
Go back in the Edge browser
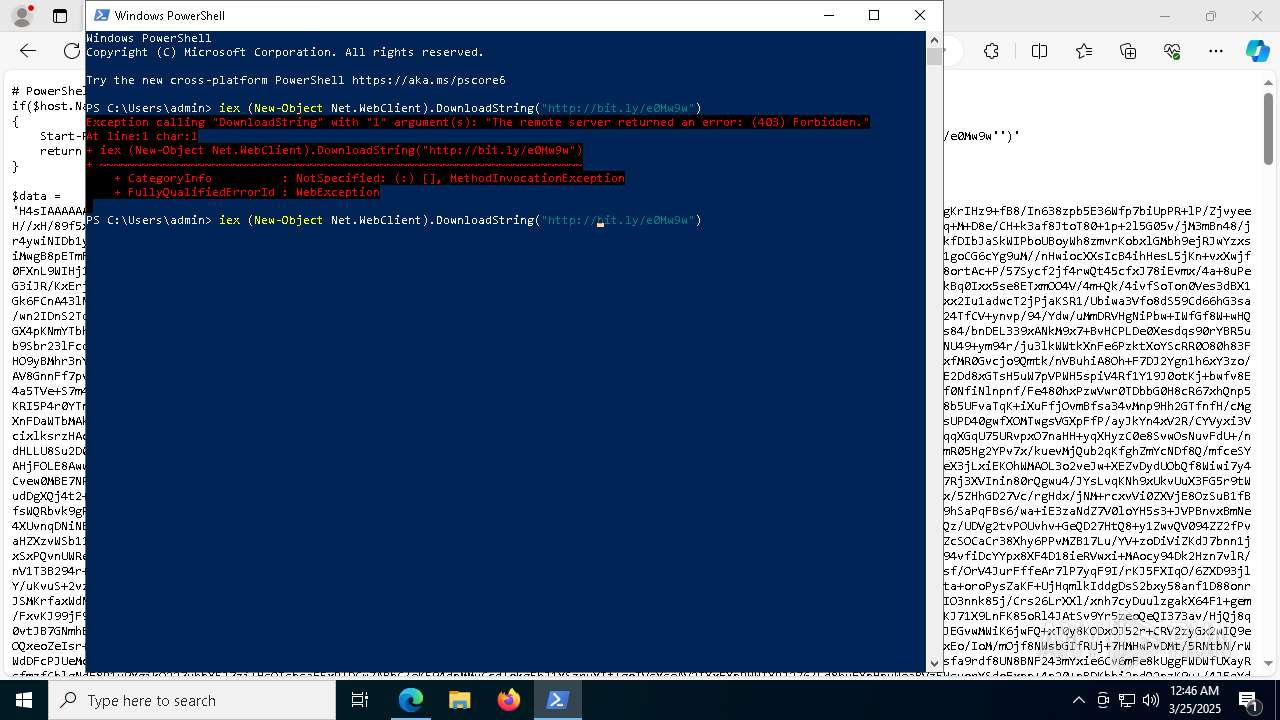(28, 51)
